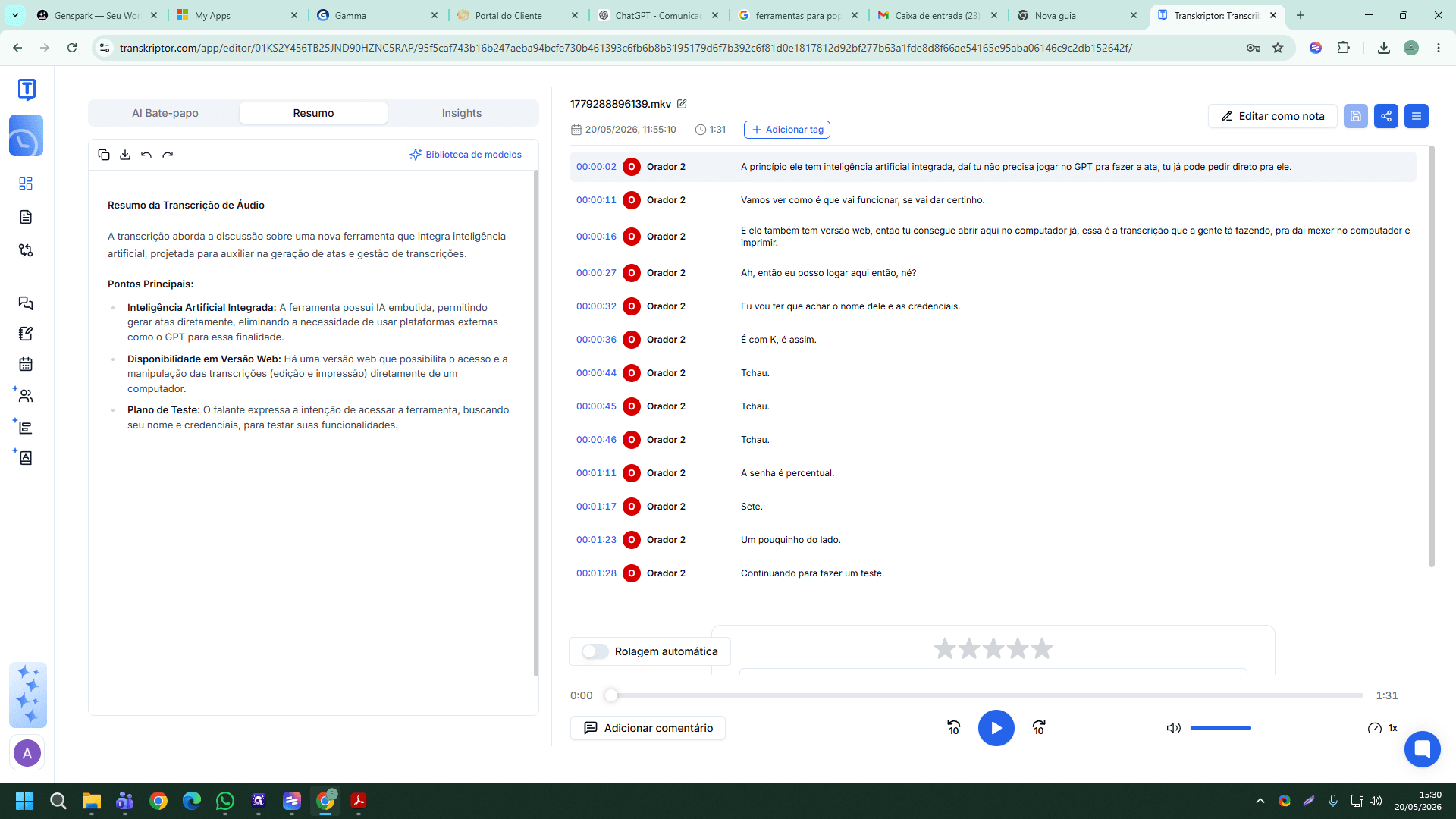1456x819 pixels.
Task: Click the transcript panel scrollbar
Action: click(1432, 356)
